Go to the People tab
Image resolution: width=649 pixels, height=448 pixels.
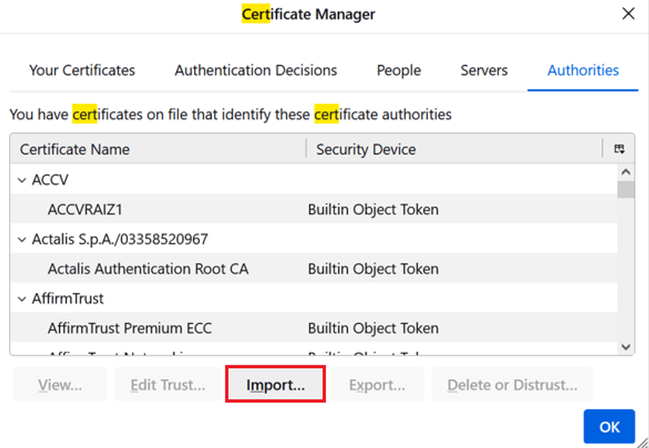click(398, 71)
